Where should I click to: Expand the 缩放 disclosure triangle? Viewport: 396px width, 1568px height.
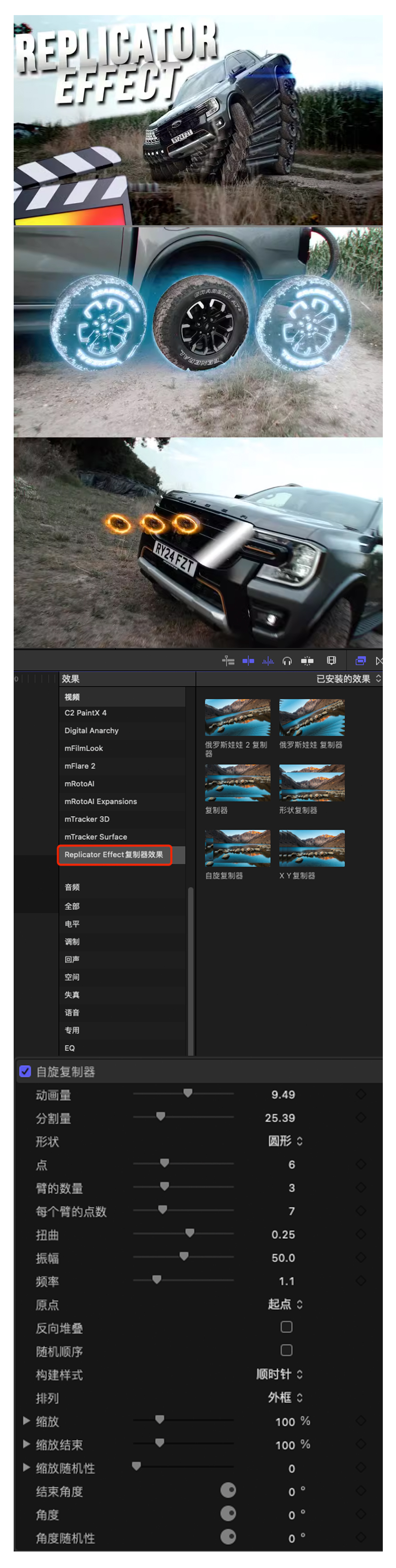(26, 1420)
